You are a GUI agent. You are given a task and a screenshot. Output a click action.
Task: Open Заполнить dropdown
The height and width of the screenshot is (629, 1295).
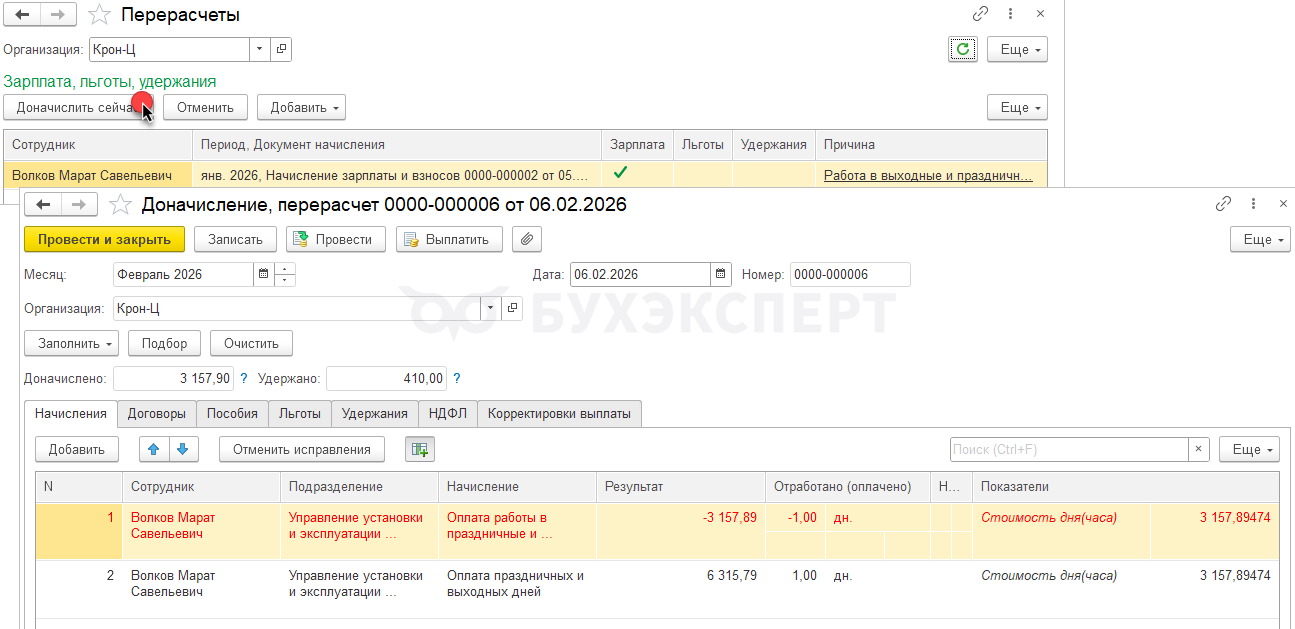[x=71, y=343]
